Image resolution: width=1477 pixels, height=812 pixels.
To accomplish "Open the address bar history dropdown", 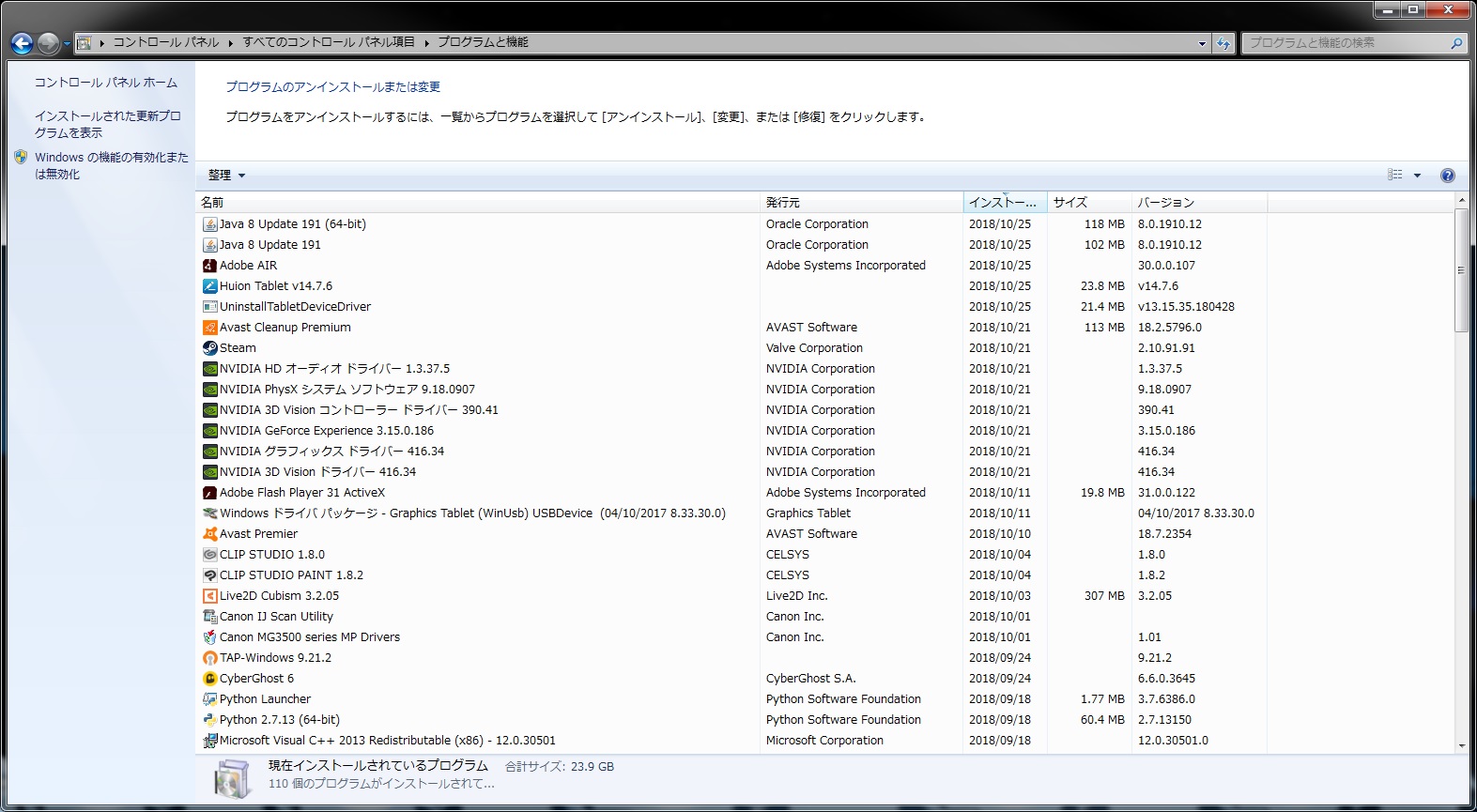I will point(1202,43).
